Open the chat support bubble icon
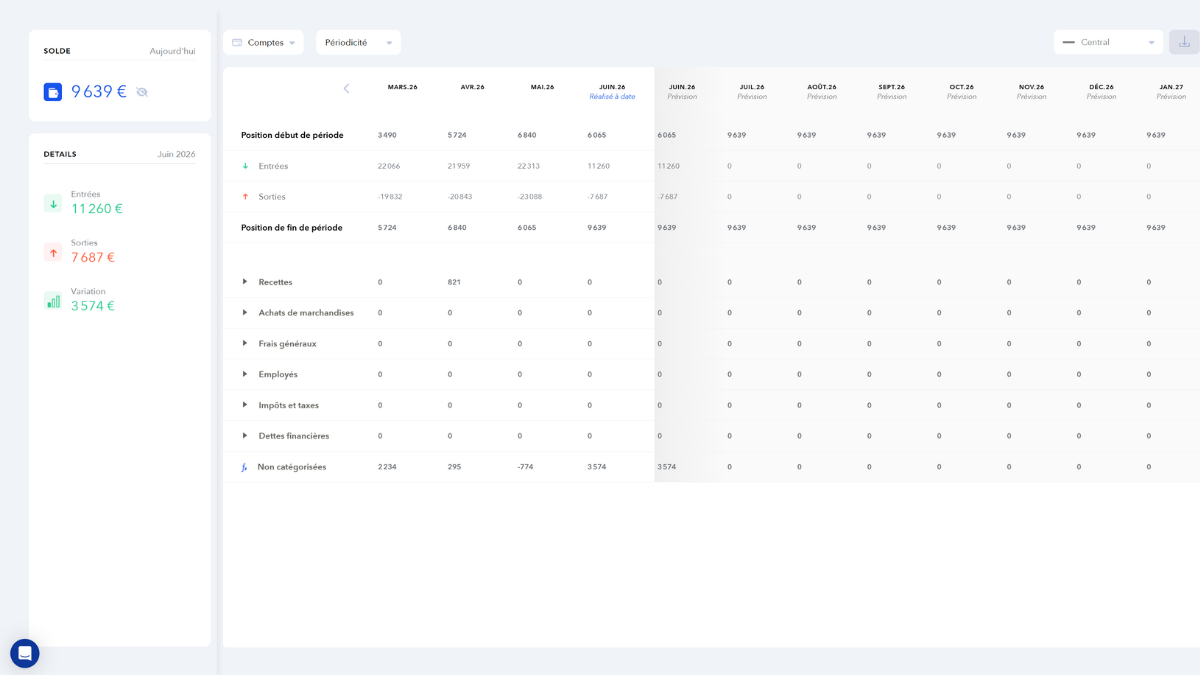The width and height of the screenshot is (1200, 675). (25, 654)
